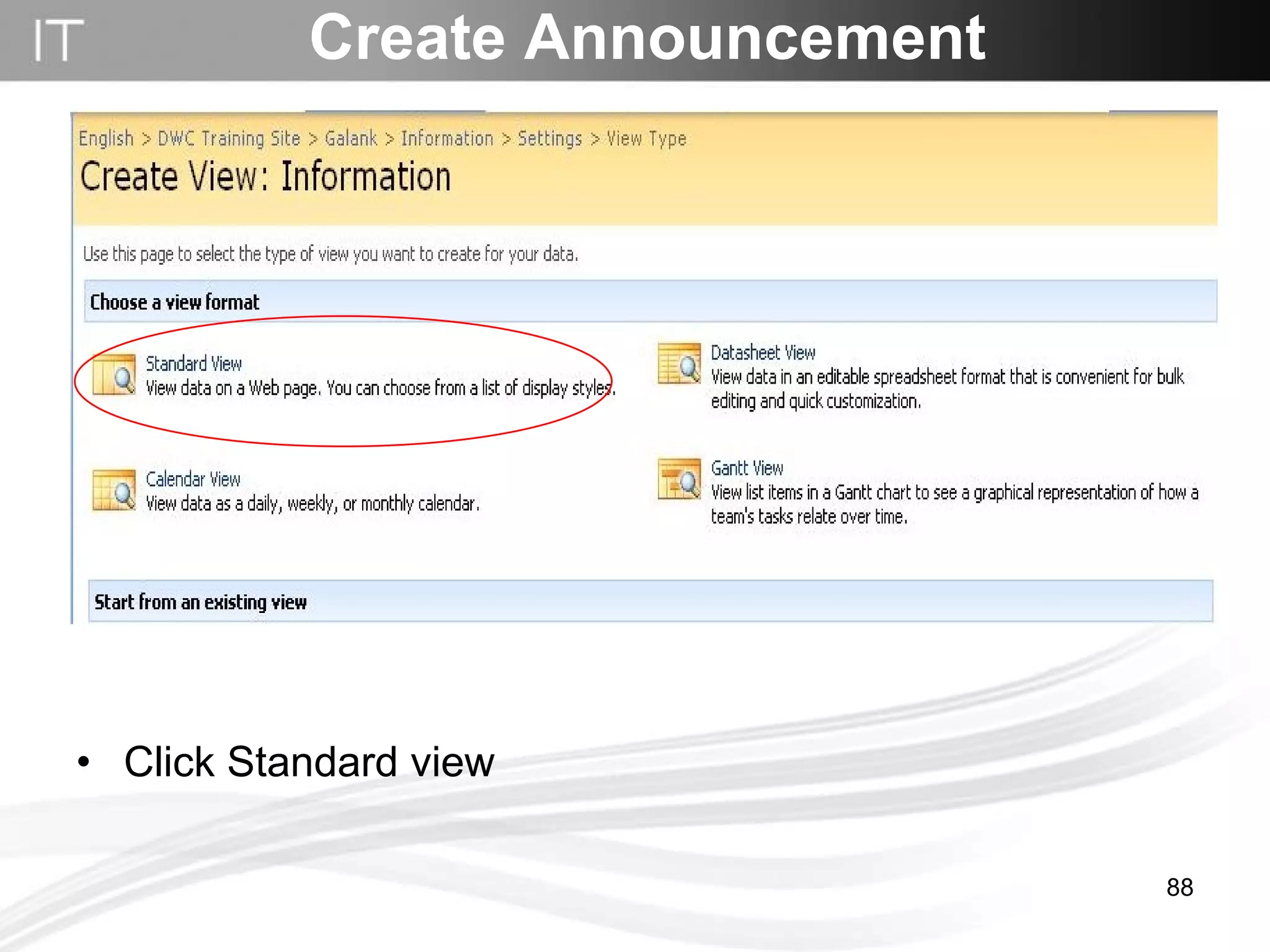Viewport: 1270px width, 952px height.
Task: Open Information breadcrumb link
Action: [x=447, y=138]
